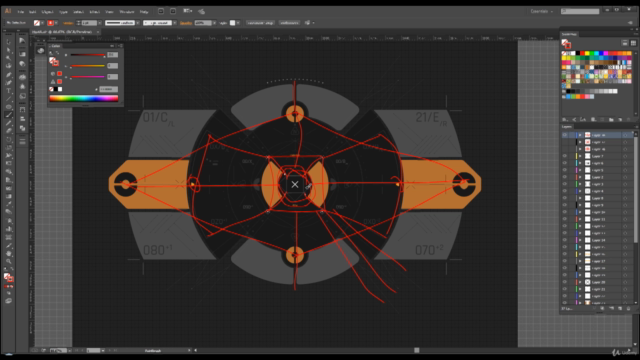Open the Stroke panel icon
This screenshot has height=360, width=640.
click(22, 141)
